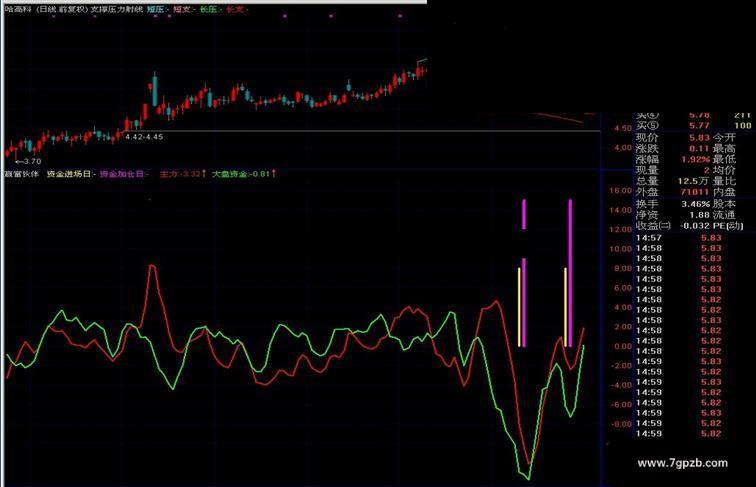The image size is (756, 487).
Task: Click the 换手 3.46% value
Action: point(695,204)
